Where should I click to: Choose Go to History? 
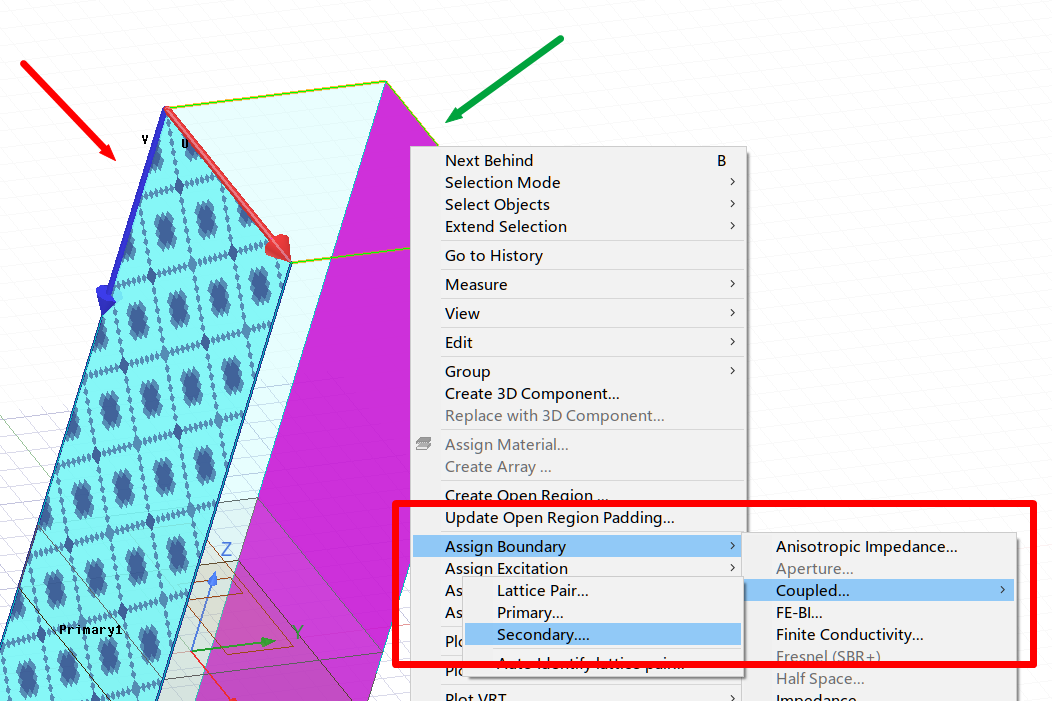pyautogui.click(x=578, y=256)
